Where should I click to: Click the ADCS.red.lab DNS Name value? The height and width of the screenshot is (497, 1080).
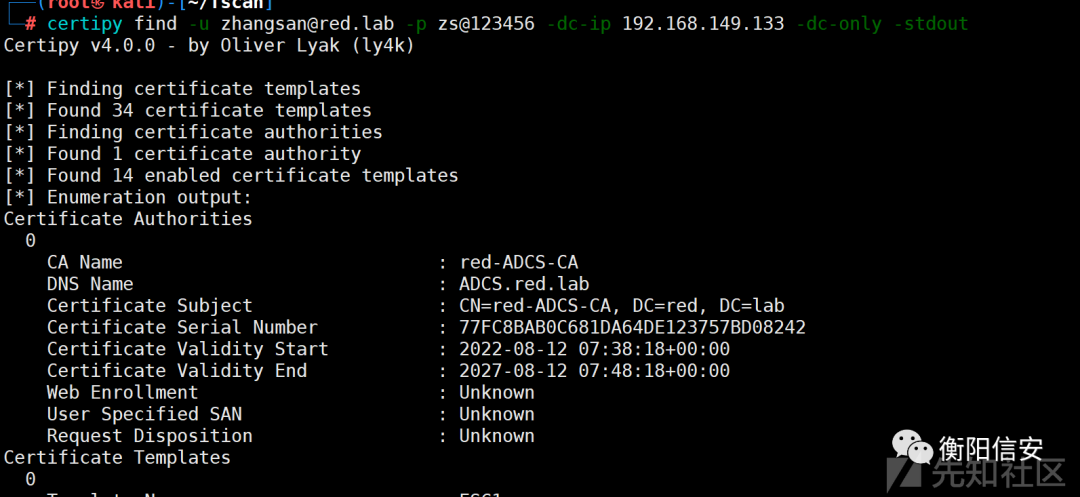[524, 284]
